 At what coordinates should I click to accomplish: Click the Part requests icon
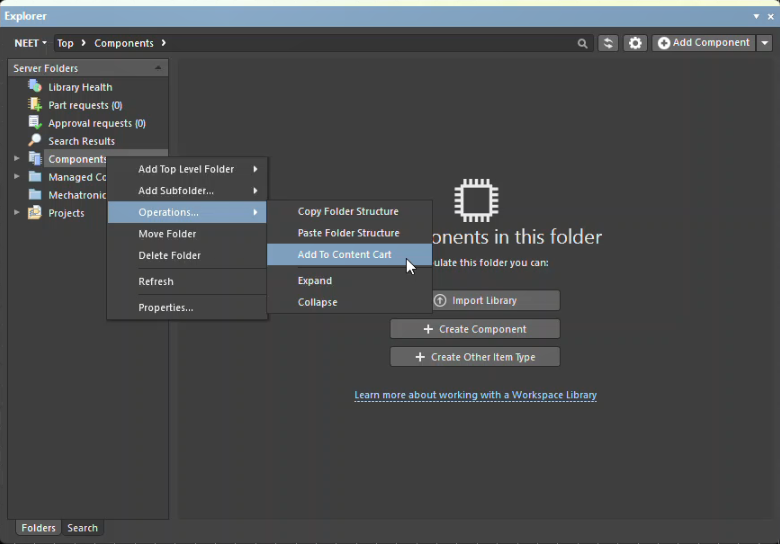pyautogui.click(x=35, y=105)
